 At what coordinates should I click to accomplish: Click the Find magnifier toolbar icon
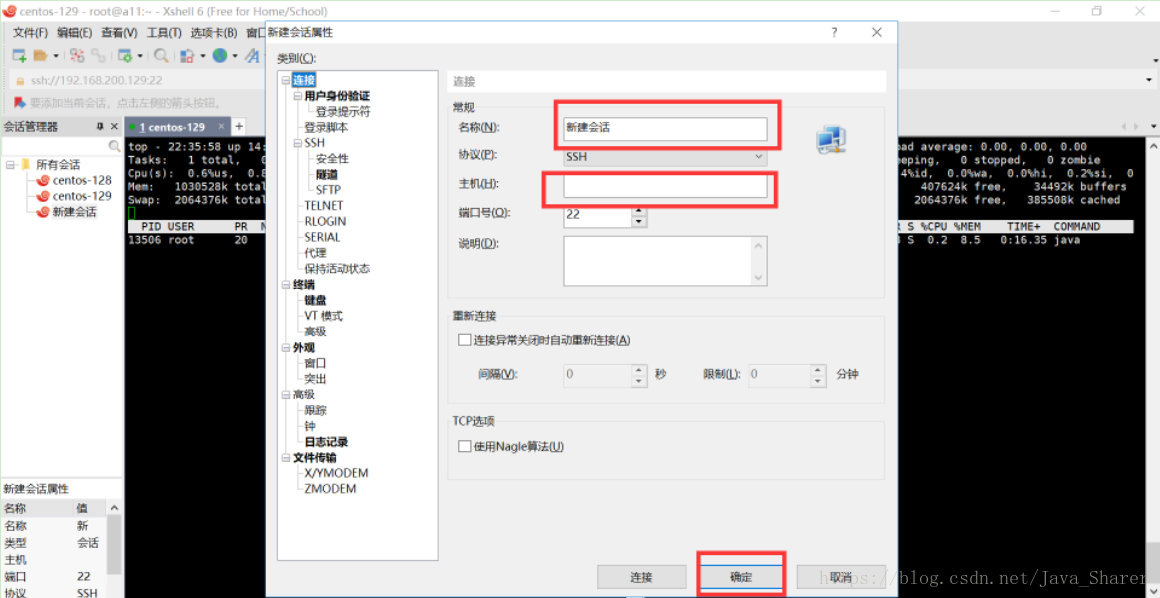[161, 56]
